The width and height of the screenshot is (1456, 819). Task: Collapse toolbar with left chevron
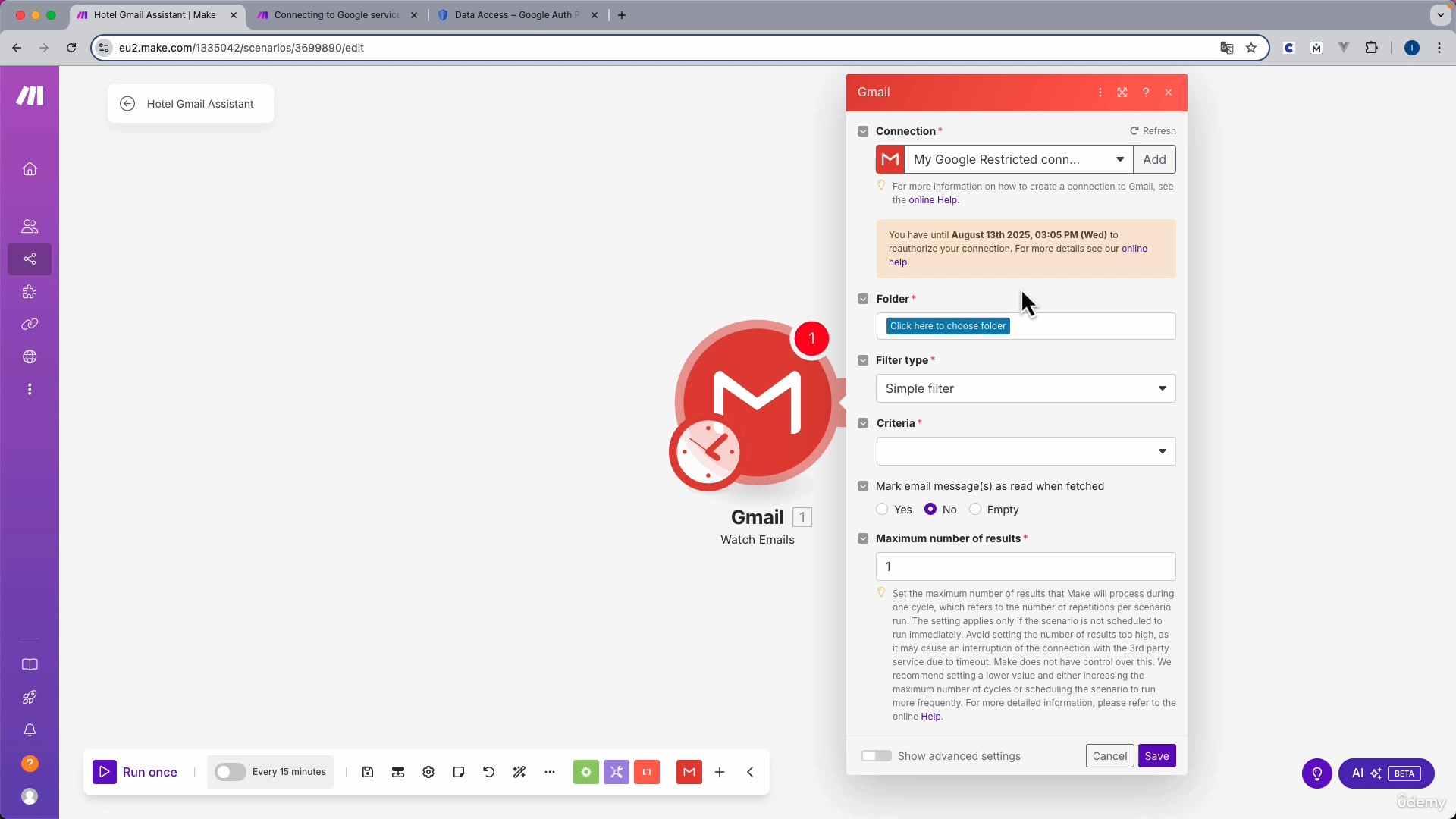[750, 772]
